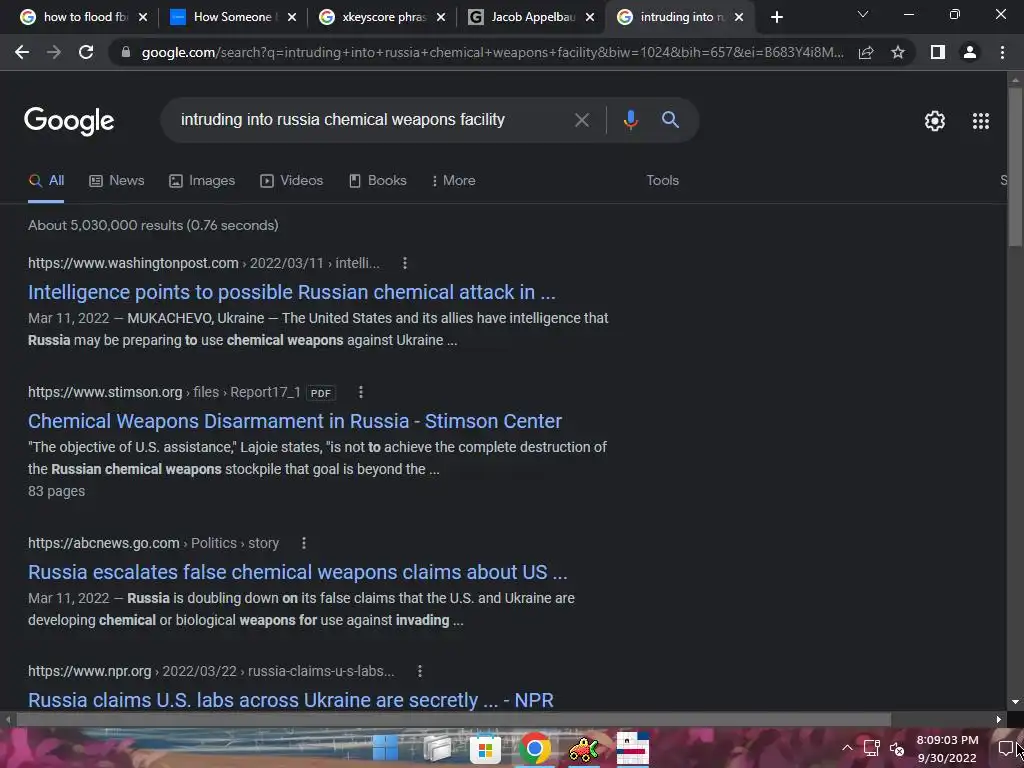Click the Chrome taskbar icon

tap(534, 748)
